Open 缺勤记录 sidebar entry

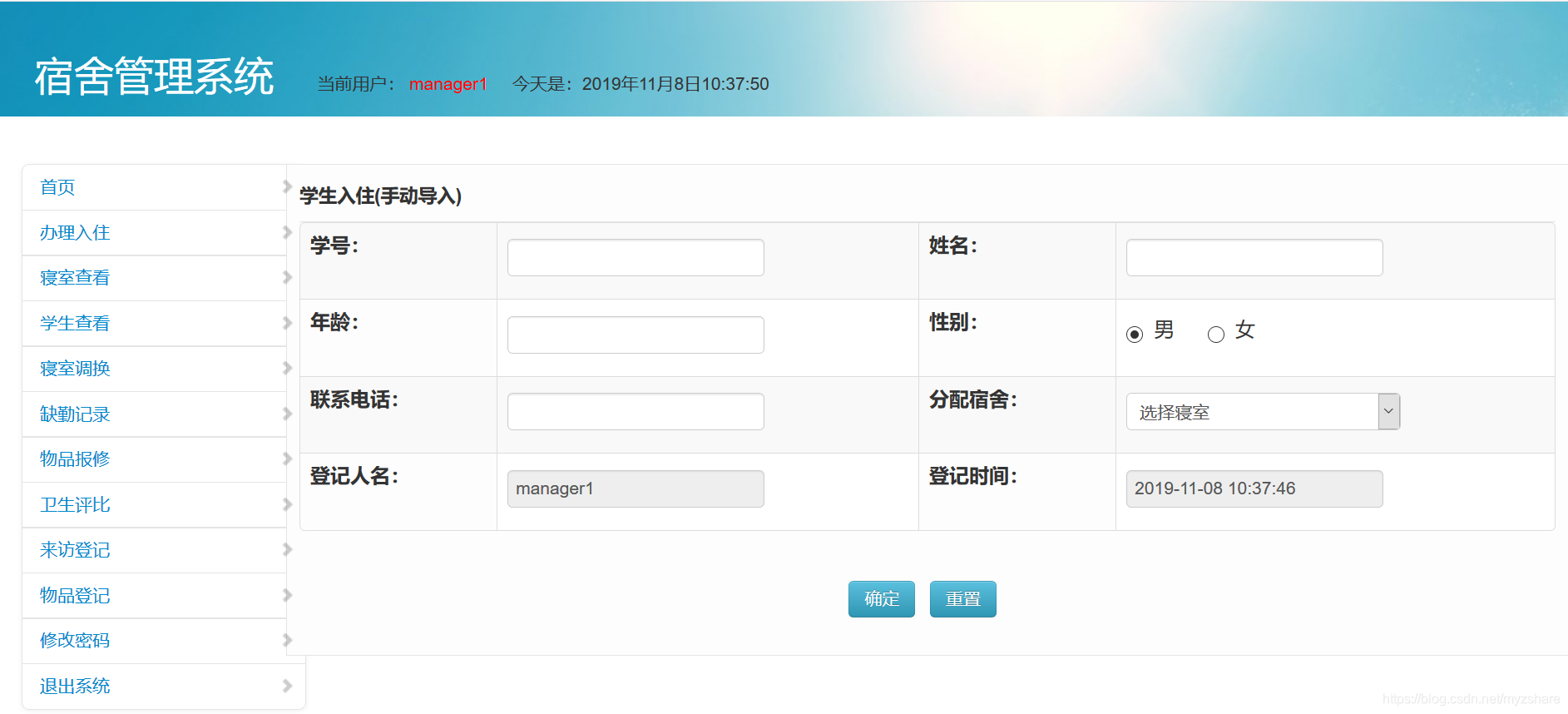pyautogui.click(x=75, y=414)
